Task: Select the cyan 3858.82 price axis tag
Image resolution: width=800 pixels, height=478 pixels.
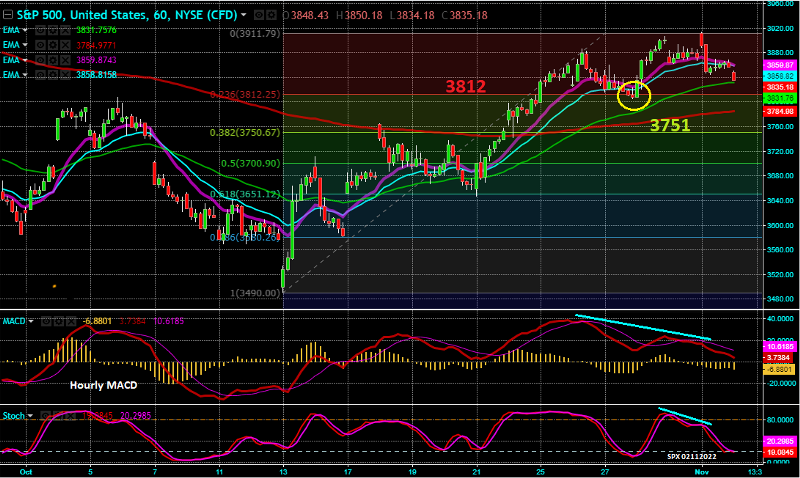Action: (780, 76)
